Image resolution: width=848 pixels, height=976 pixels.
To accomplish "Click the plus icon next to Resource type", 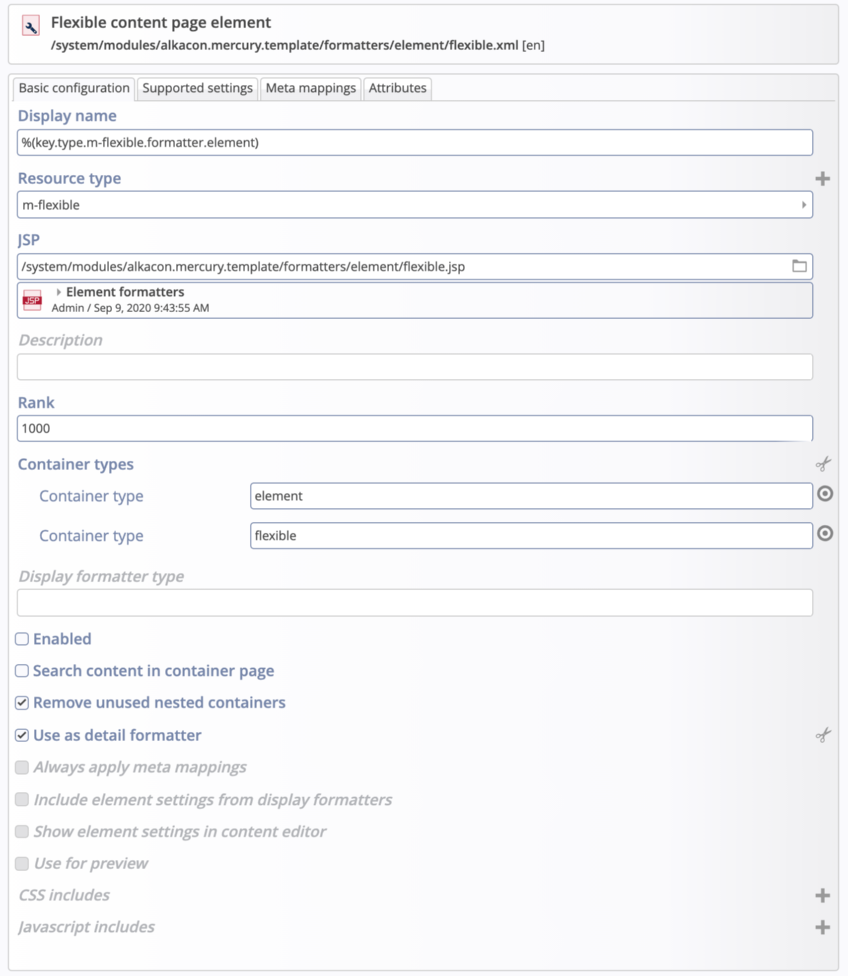I will [822, 179].
